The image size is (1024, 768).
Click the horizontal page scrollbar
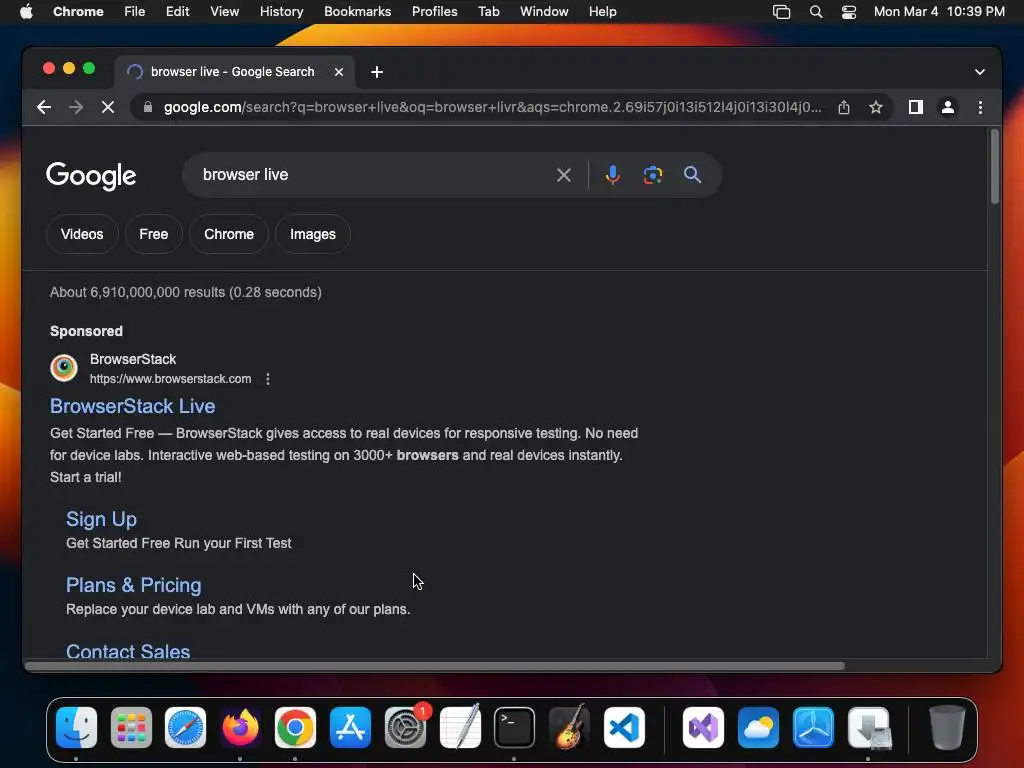click(435, 666)
